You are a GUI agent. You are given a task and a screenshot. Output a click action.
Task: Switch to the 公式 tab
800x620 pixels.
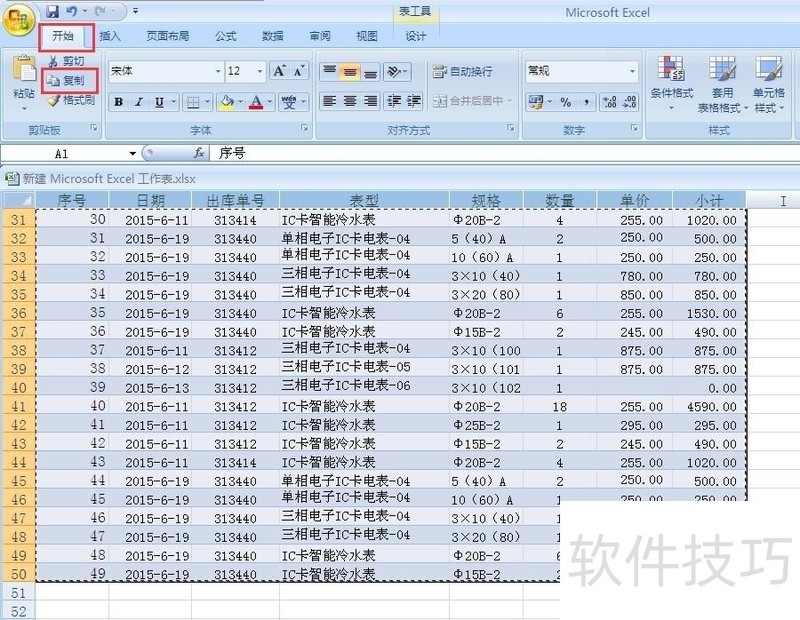pos(225,36)
